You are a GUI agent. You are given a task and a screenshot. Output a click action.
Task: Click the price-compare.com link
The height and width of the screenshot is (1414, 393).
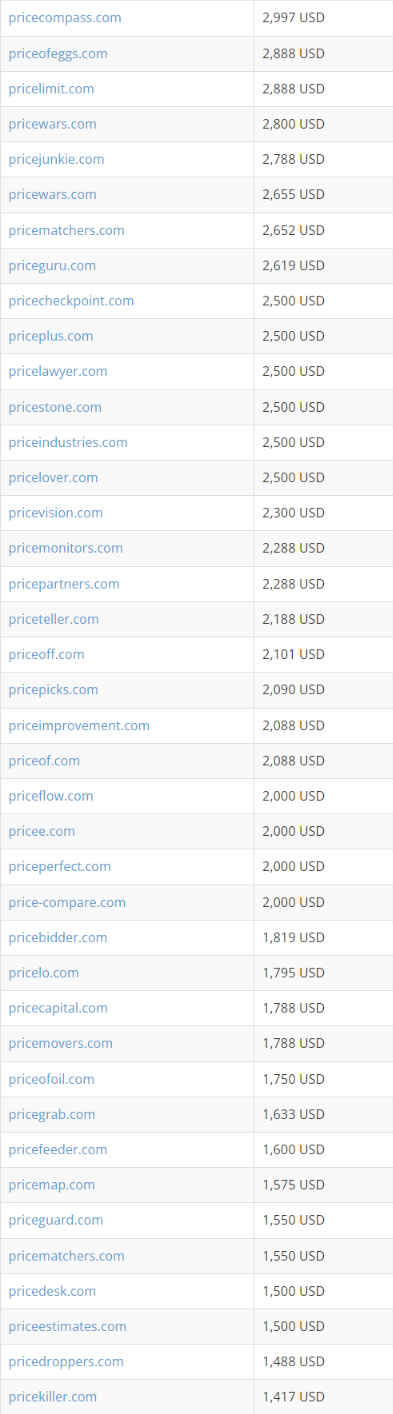point(67,902)
